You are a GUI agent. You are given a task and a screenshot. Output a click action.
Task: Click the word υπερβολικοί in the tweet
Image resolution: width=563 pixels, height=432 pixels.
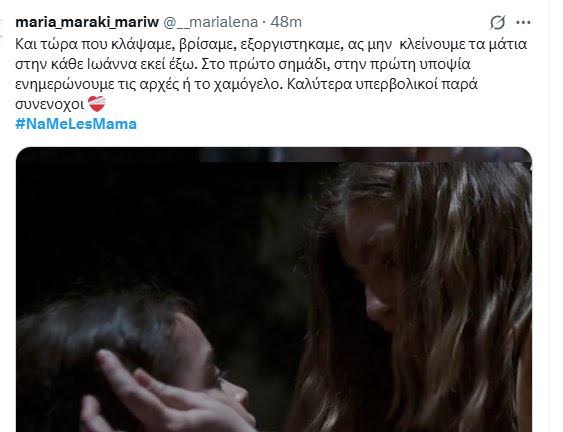[390, 84]
